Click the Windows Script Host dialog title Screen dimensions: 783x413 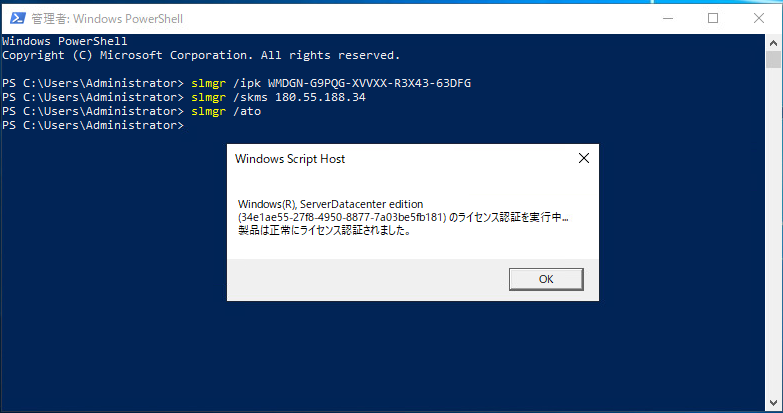point(290,159)
